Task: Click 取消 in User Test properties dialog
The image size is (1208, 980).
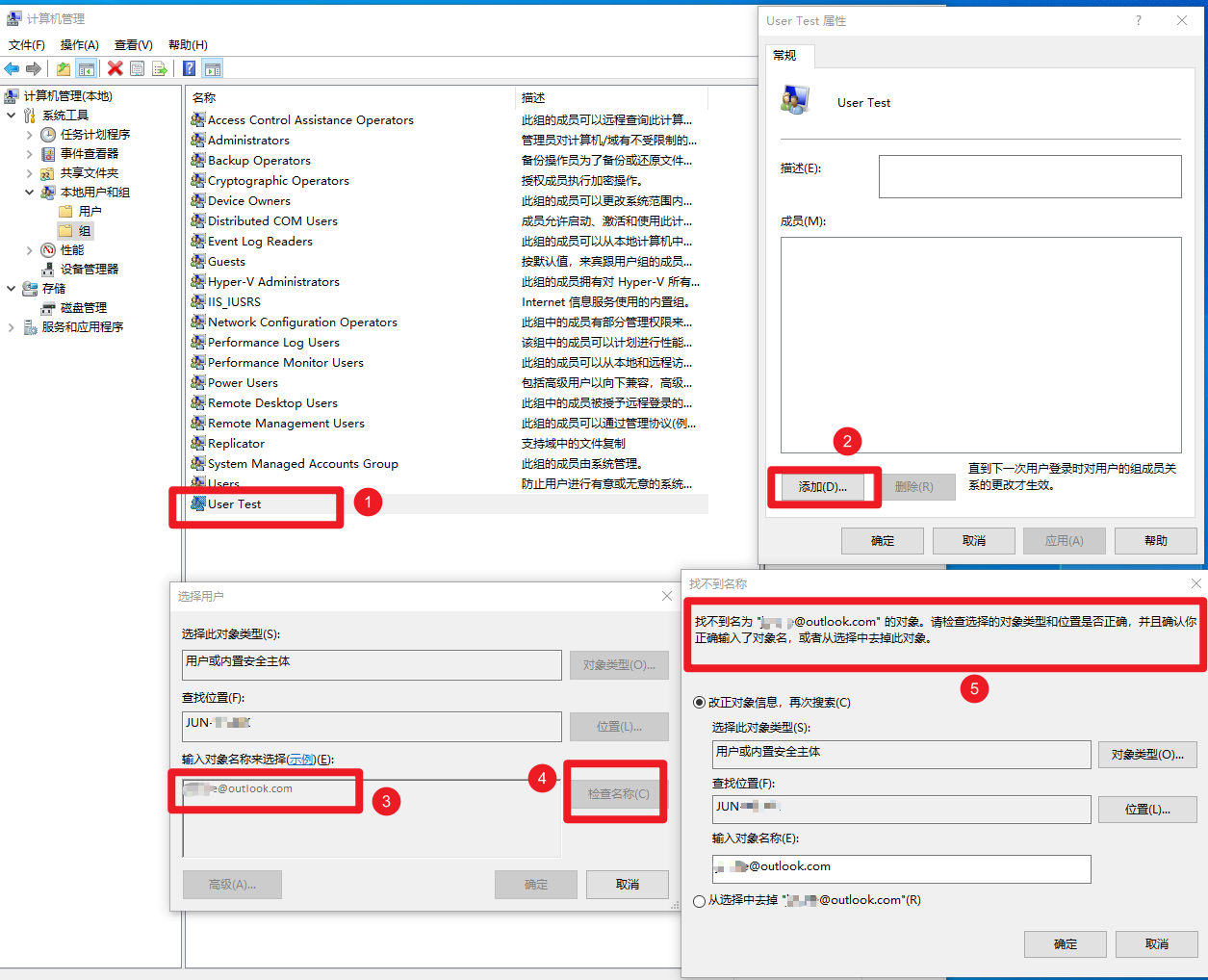Action: click(x=974, y=541)
